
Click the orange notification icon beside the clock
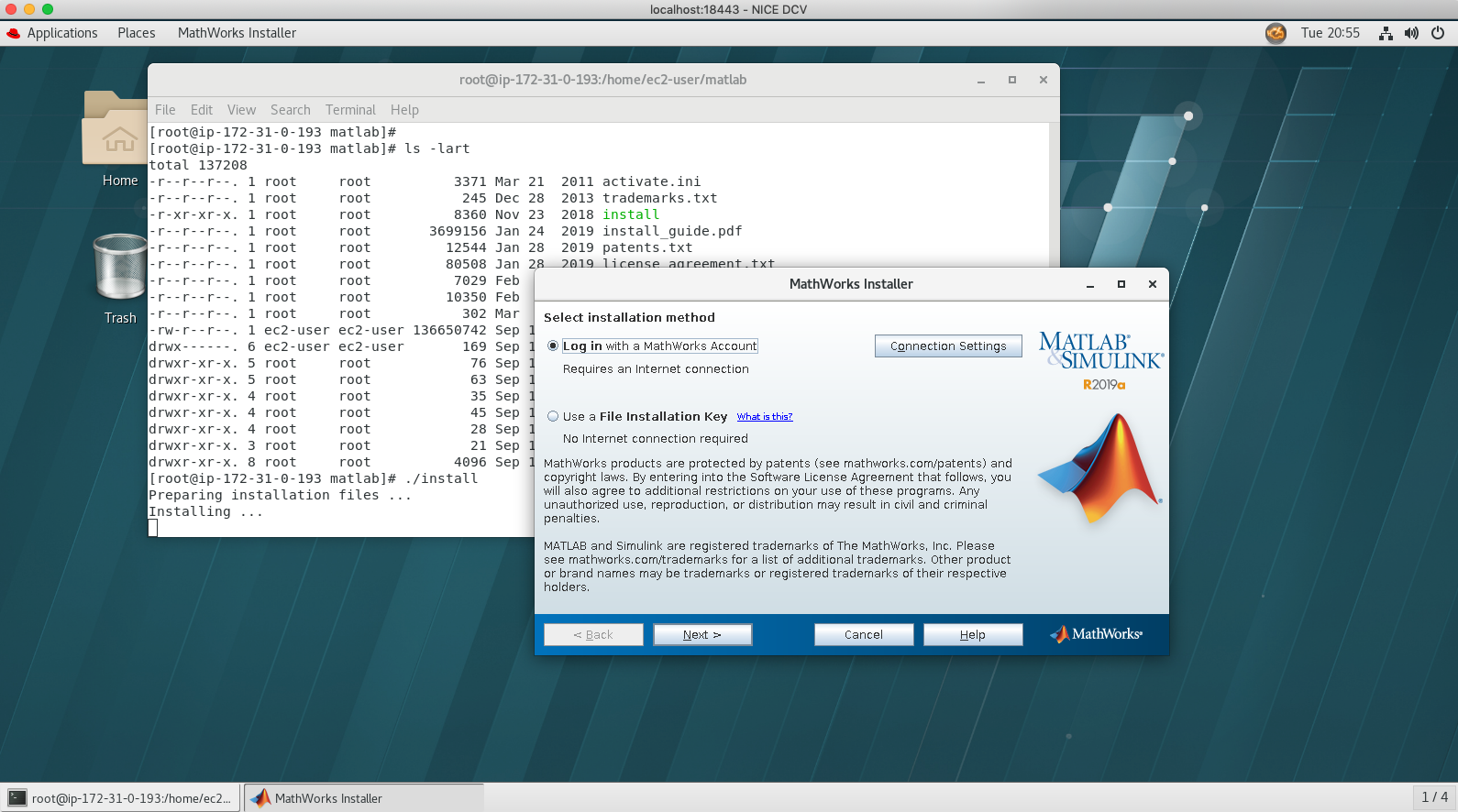tap(1276, 33)
